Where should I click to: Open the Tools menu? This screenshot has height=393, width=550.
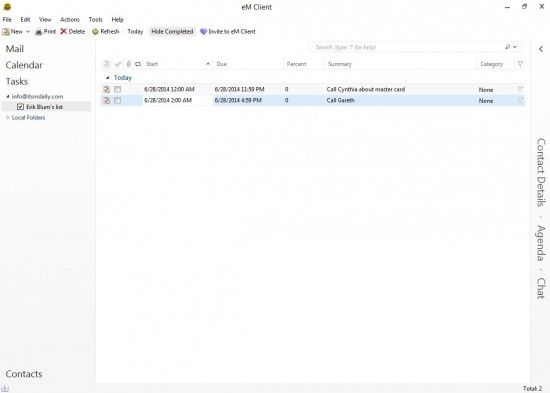pos(95,20)
